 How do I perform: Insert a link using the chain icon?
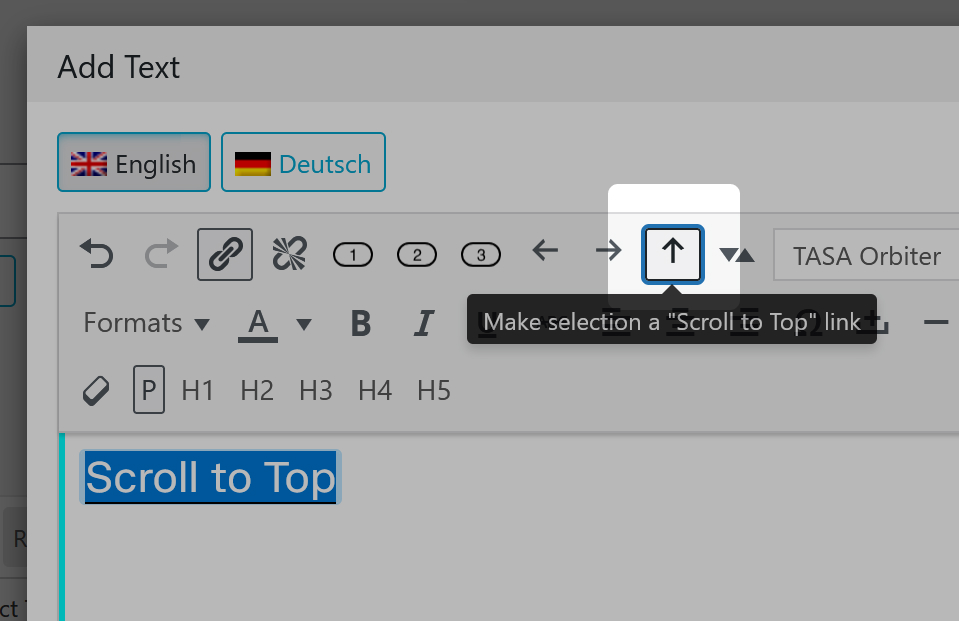pyautogui.click(x=224, y=254)
